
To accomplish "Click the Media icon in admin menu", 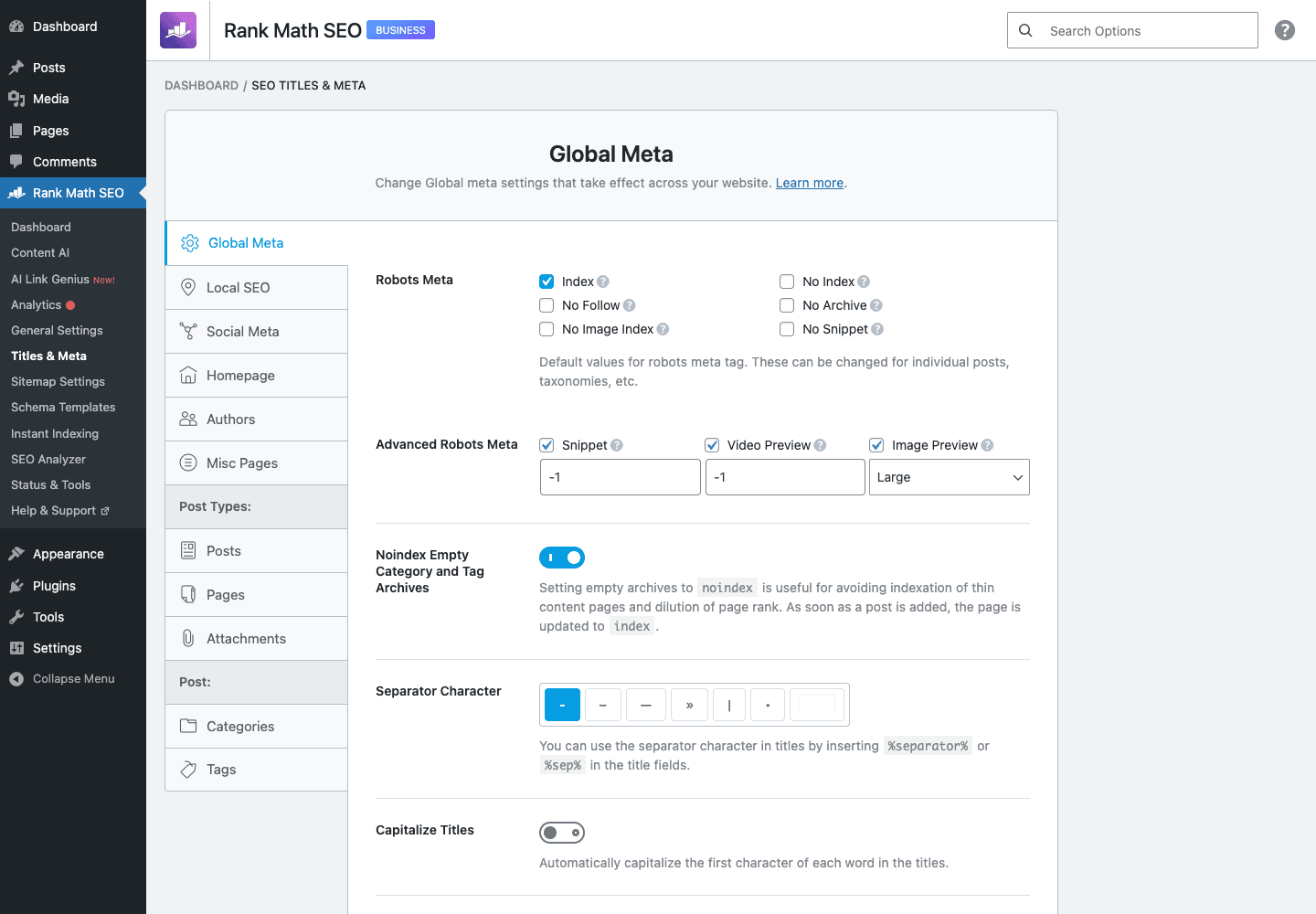I will coord(16,99).
